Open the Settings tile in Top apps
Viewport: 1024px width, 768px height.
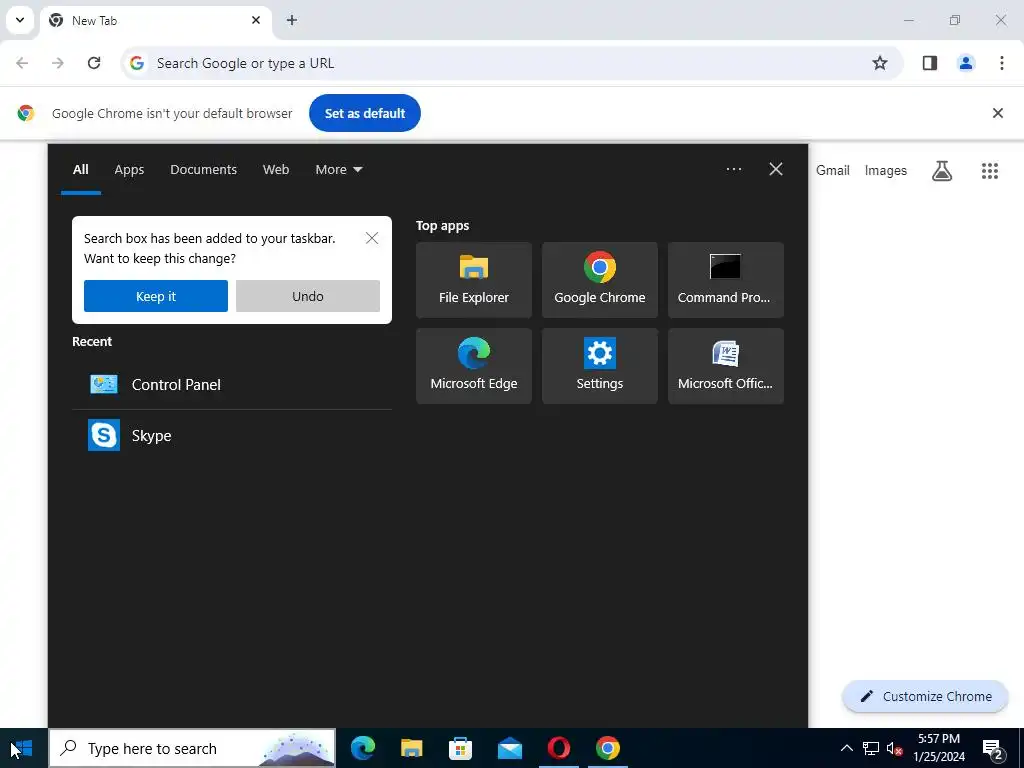[x=600, y=366]
